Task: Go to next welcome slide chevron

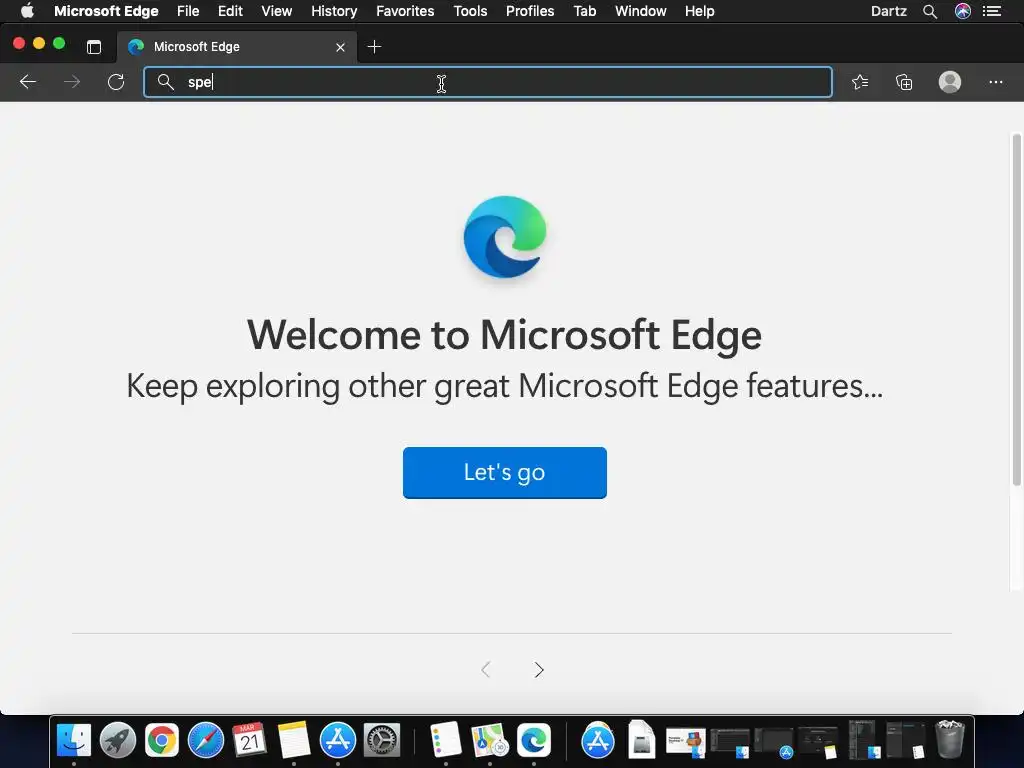Action: (x=539, y=669)
